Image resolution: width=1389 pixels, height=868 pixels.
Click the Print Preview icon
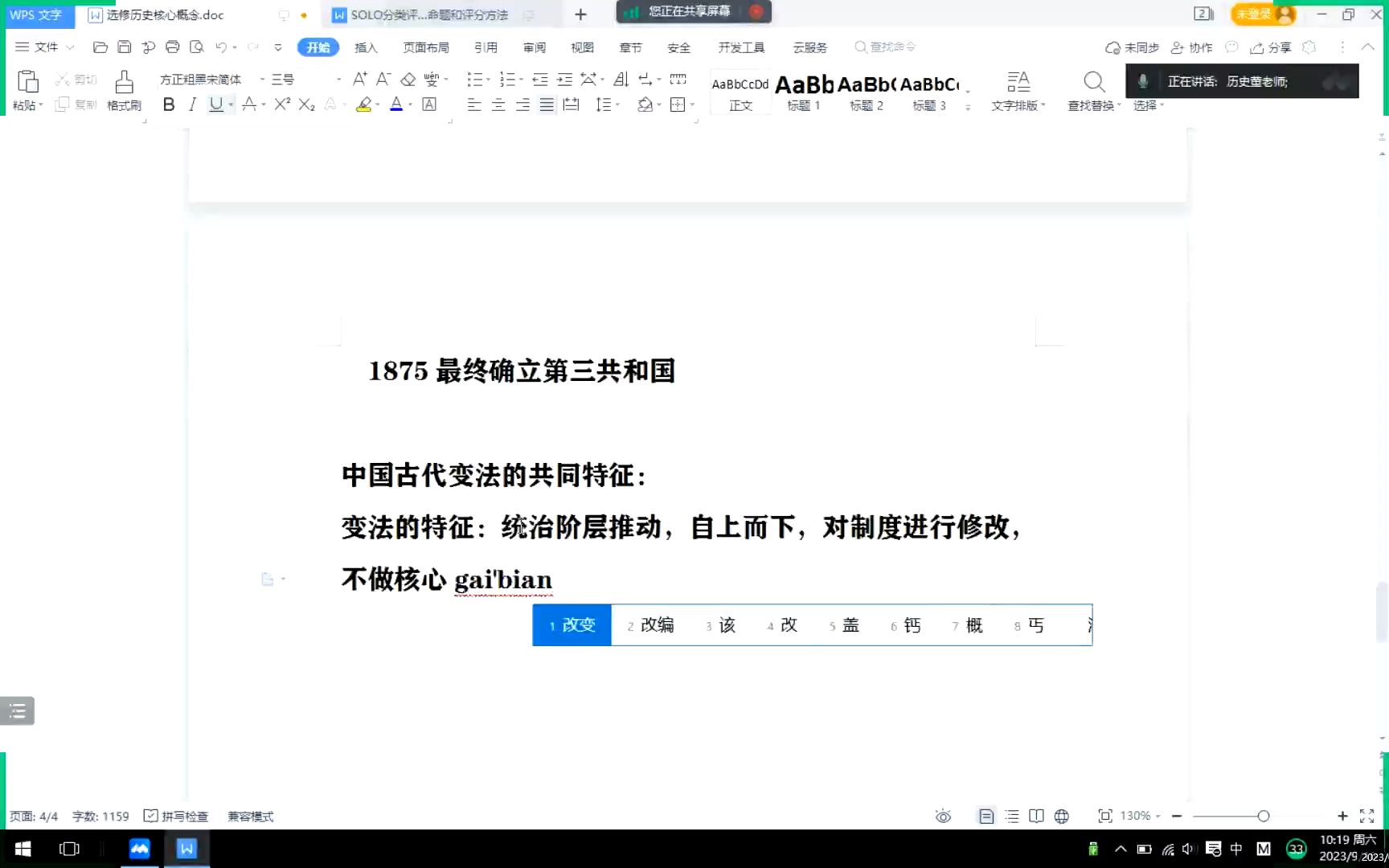coord(196,47)
